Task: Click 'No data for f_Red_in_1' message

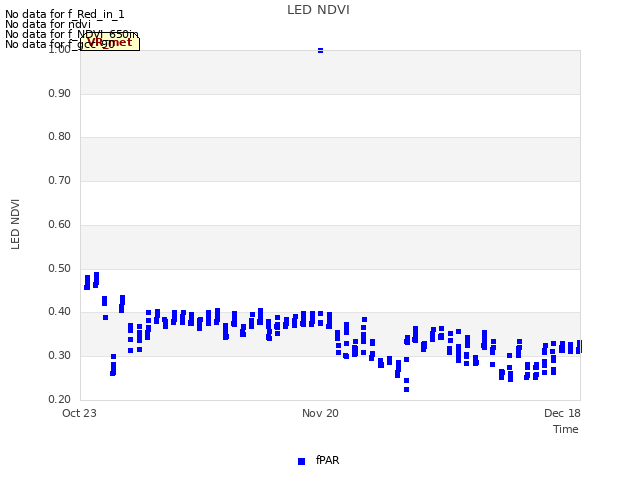Action: point(65,14)
